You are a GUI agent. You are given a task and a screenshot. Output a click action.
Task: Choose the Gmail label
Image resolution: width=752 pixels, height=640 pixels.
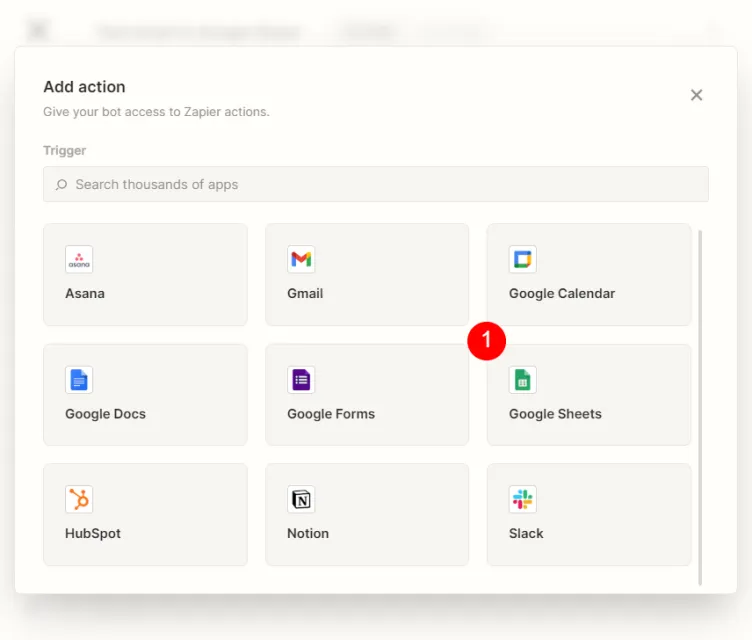pos(305,293)
